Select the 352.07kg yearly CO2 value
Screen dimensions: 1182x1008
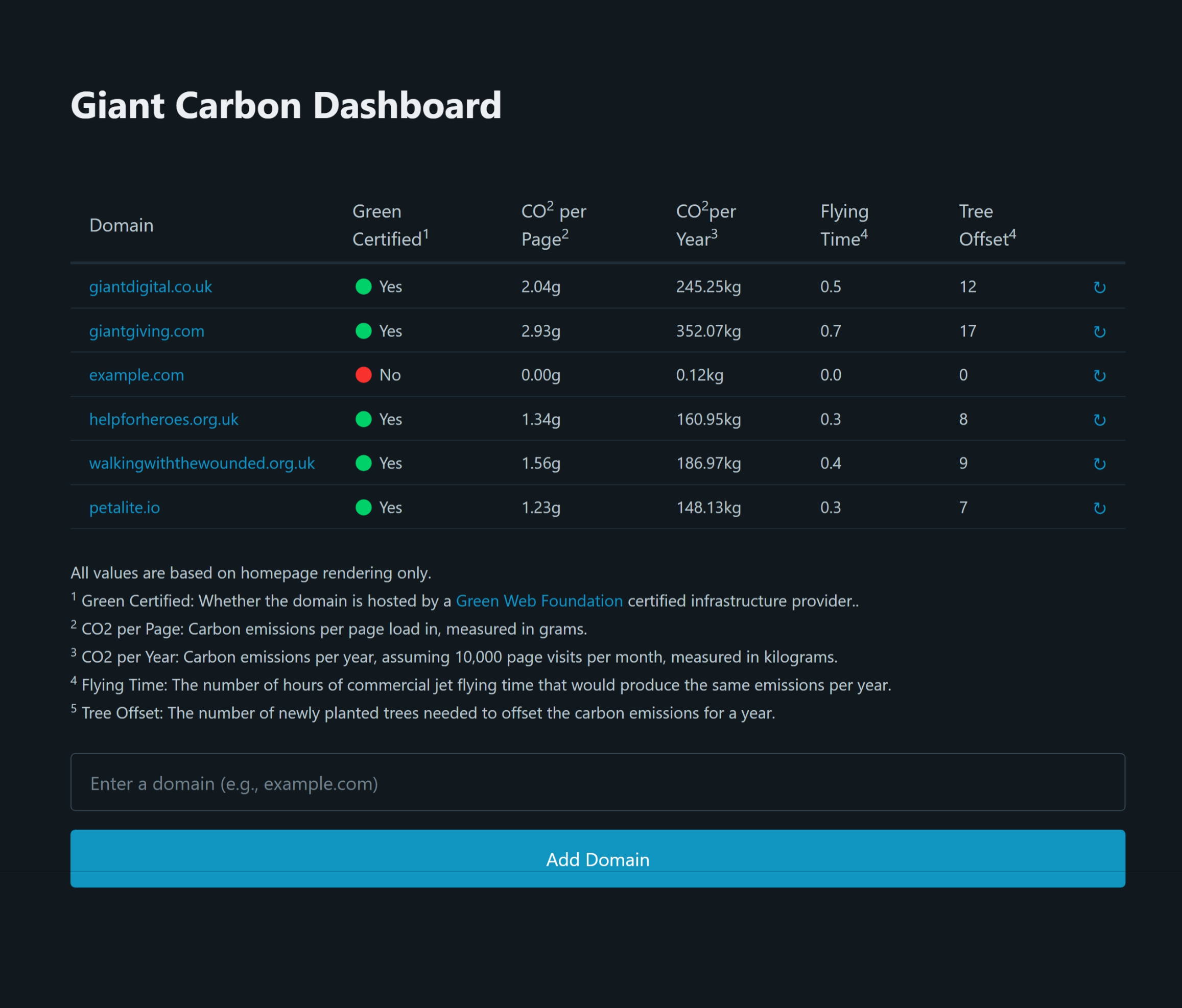[708, 331]
